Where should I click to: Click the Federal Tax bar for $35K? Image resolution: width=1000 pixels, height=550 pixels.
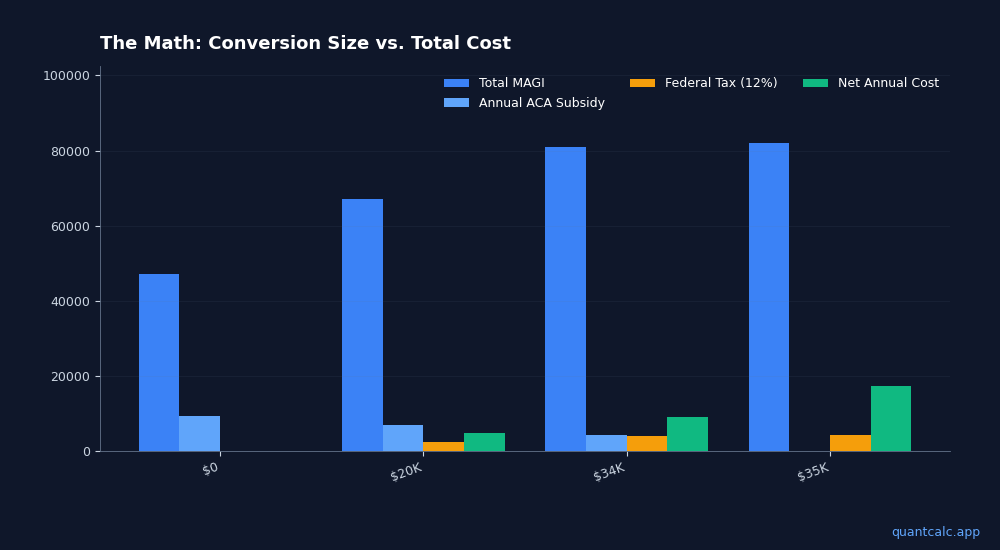(x=850, y=443)
